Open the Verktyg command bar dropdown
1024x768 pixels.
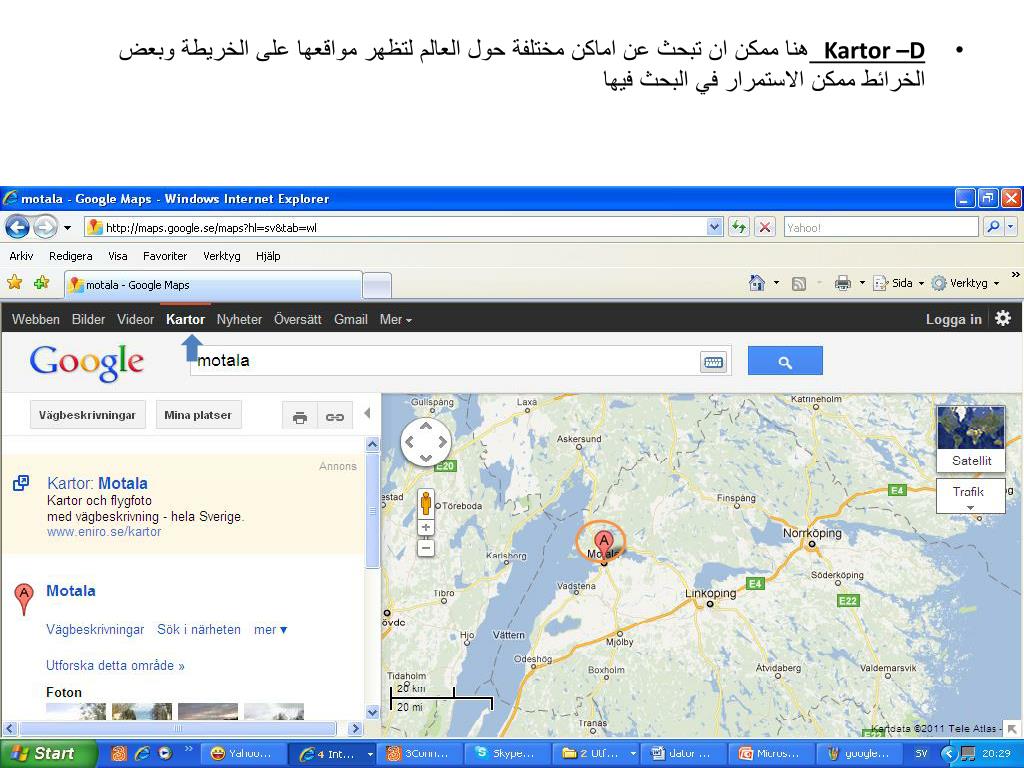coord(965,283)
